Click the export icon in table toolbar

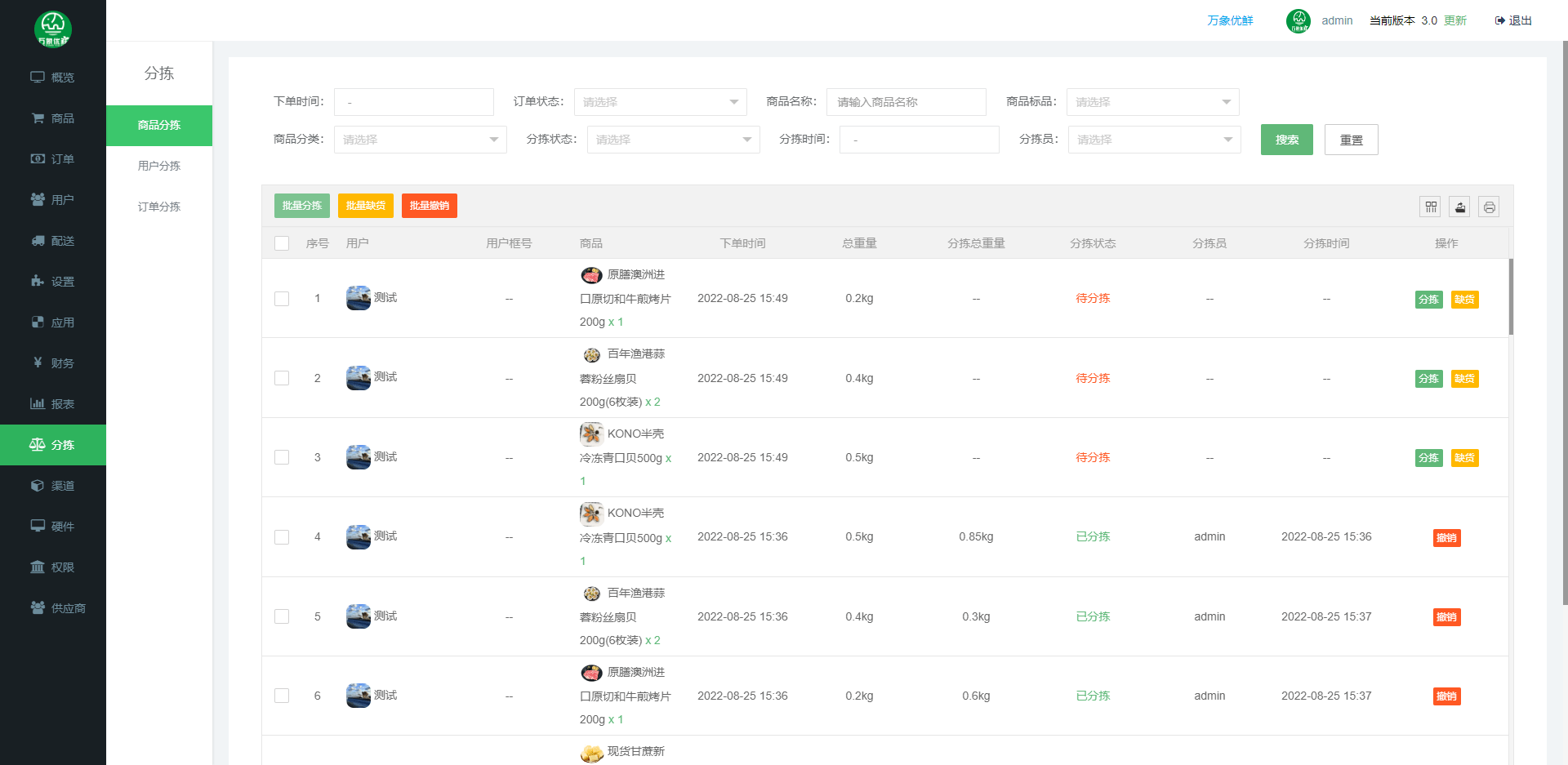coord(1459,207)
